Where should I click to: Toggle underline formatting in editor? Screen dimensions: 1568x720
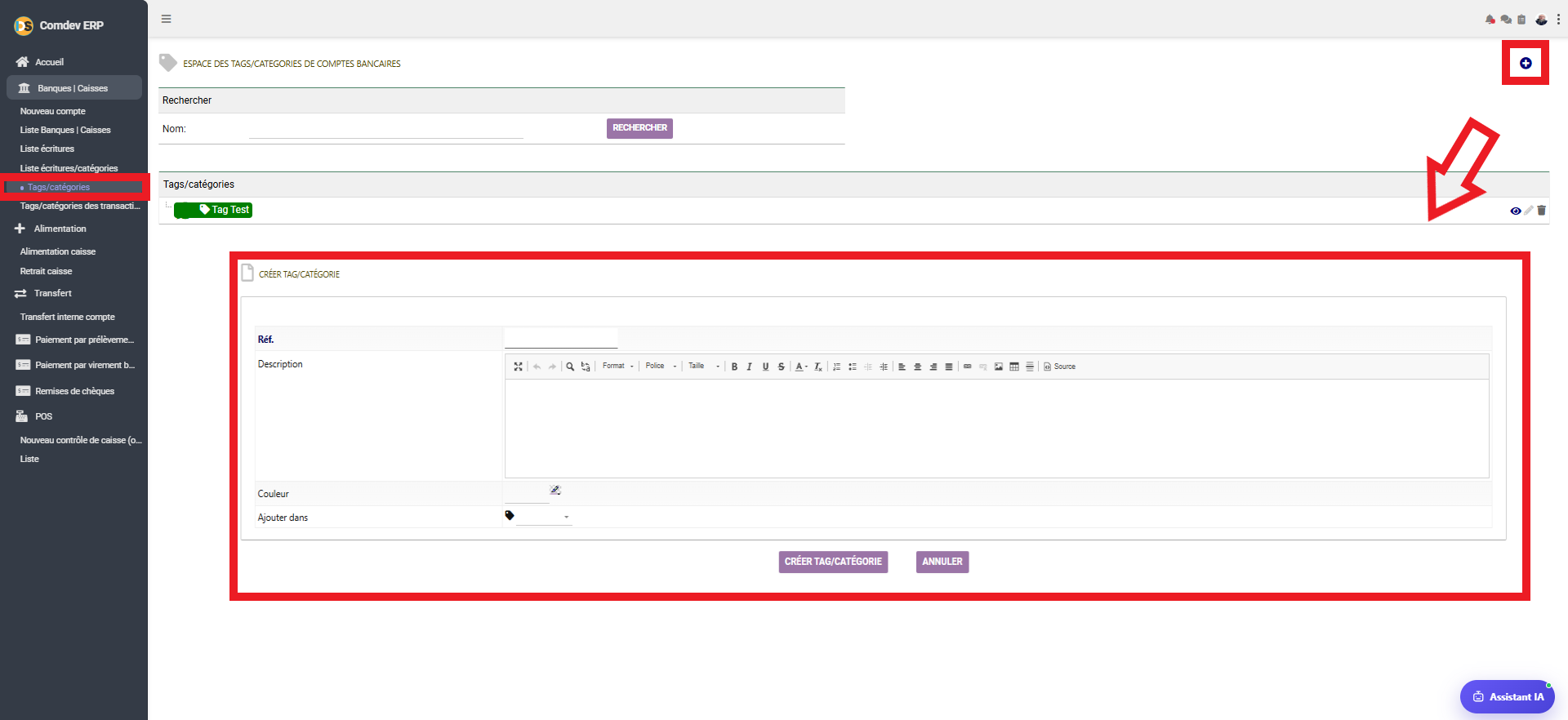click(x=765, y=367)
